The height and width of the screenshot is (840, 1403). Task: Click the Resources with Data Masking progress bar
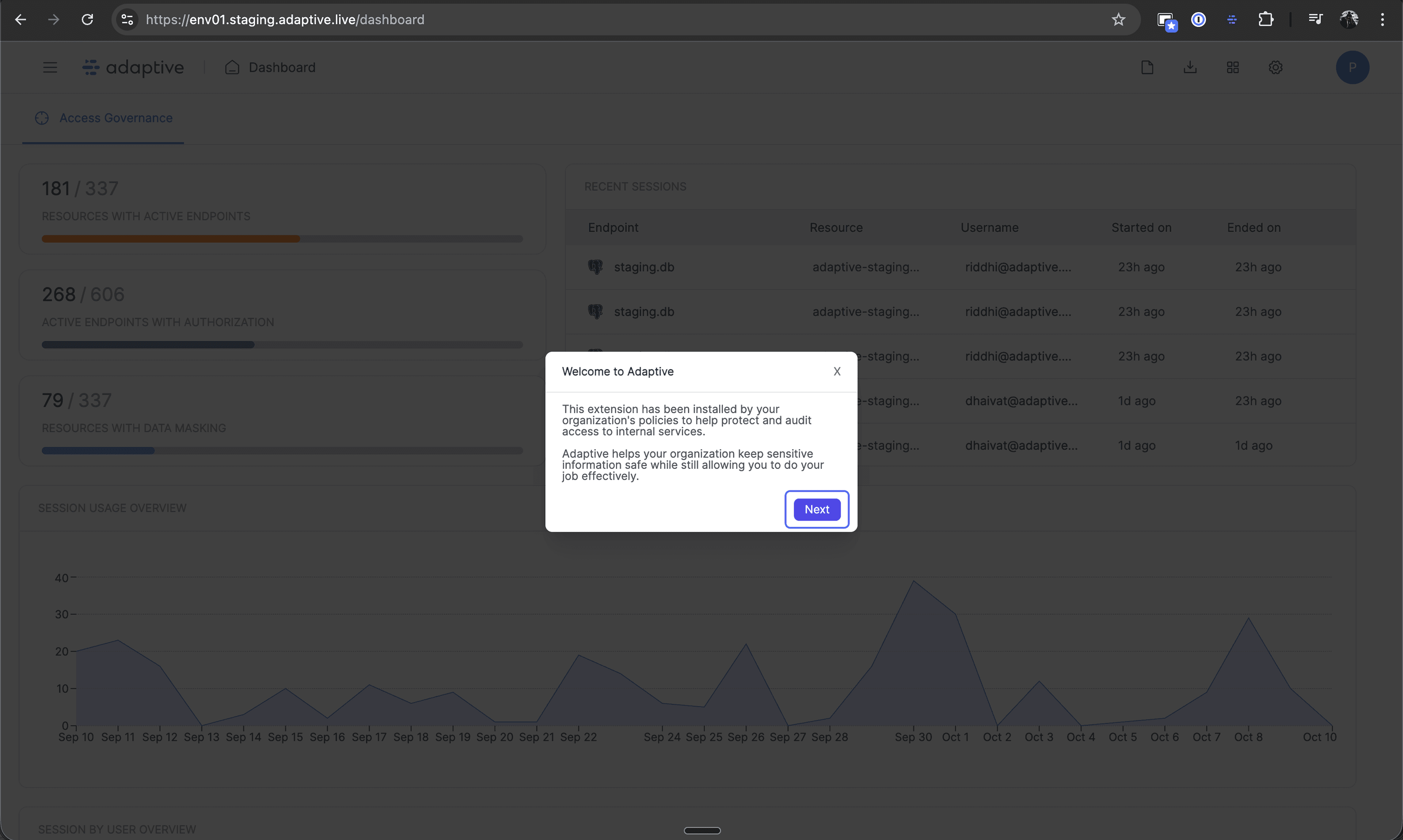[x=282, y=451]
